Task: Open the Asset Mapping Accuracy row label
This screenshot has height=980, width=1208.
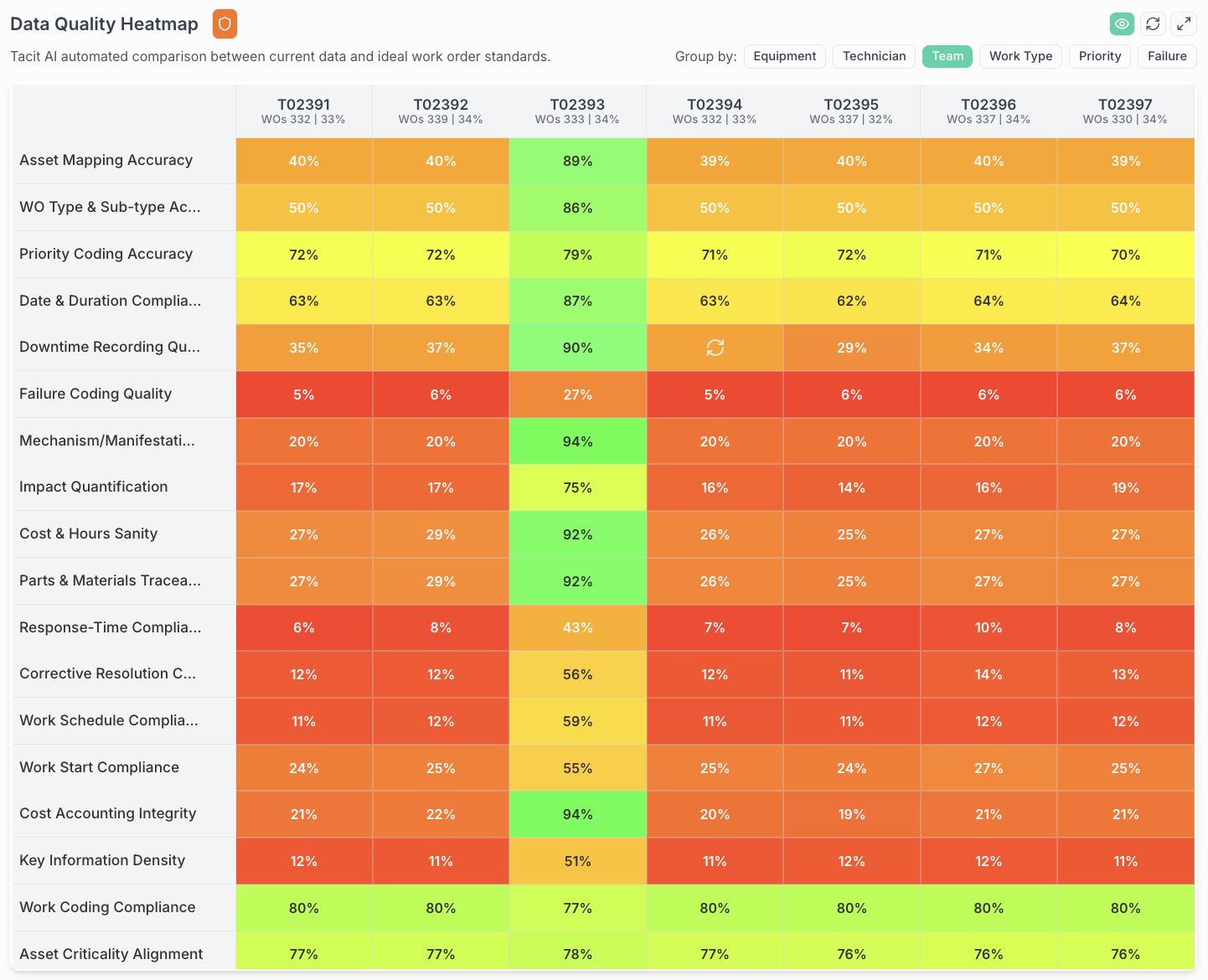Action: coord(106,160)
